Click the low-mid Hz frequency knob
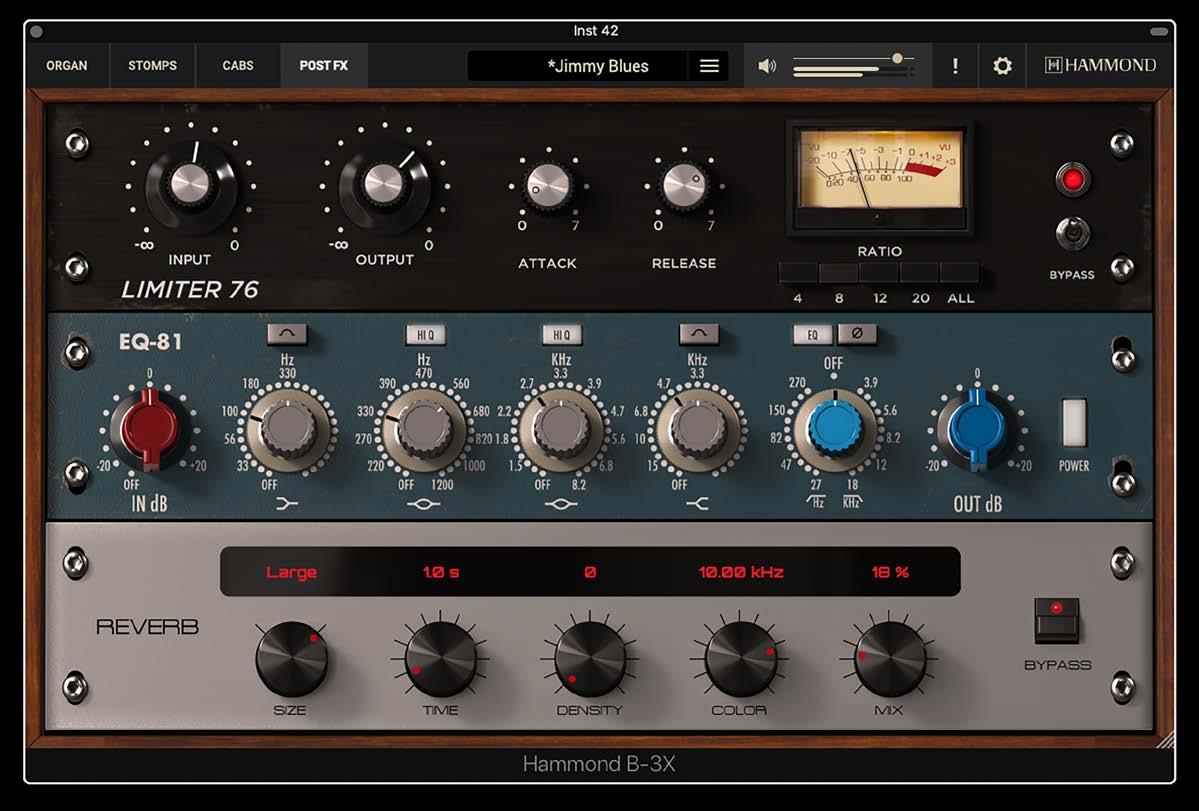 (x=424, y=430)
